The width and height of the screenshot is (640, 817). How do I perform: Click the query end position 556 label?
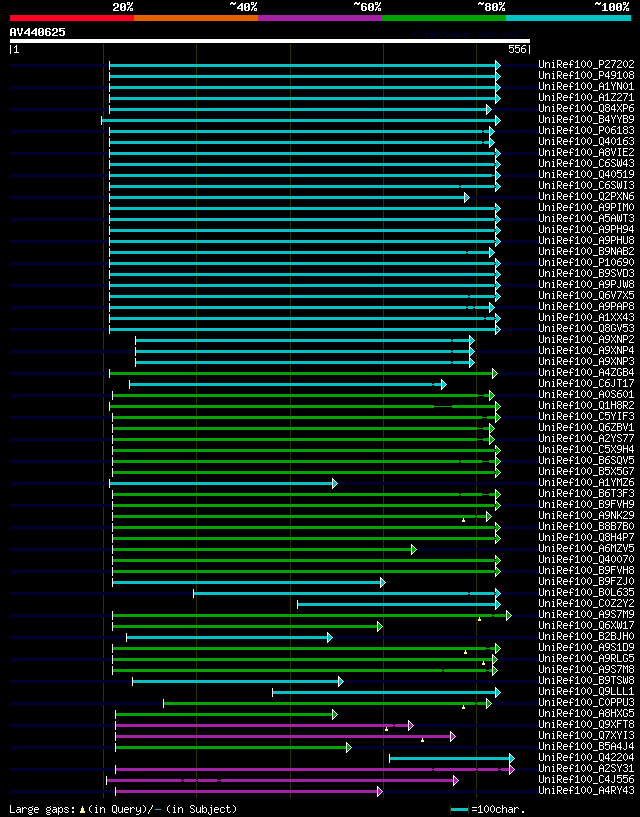[517, 49]
